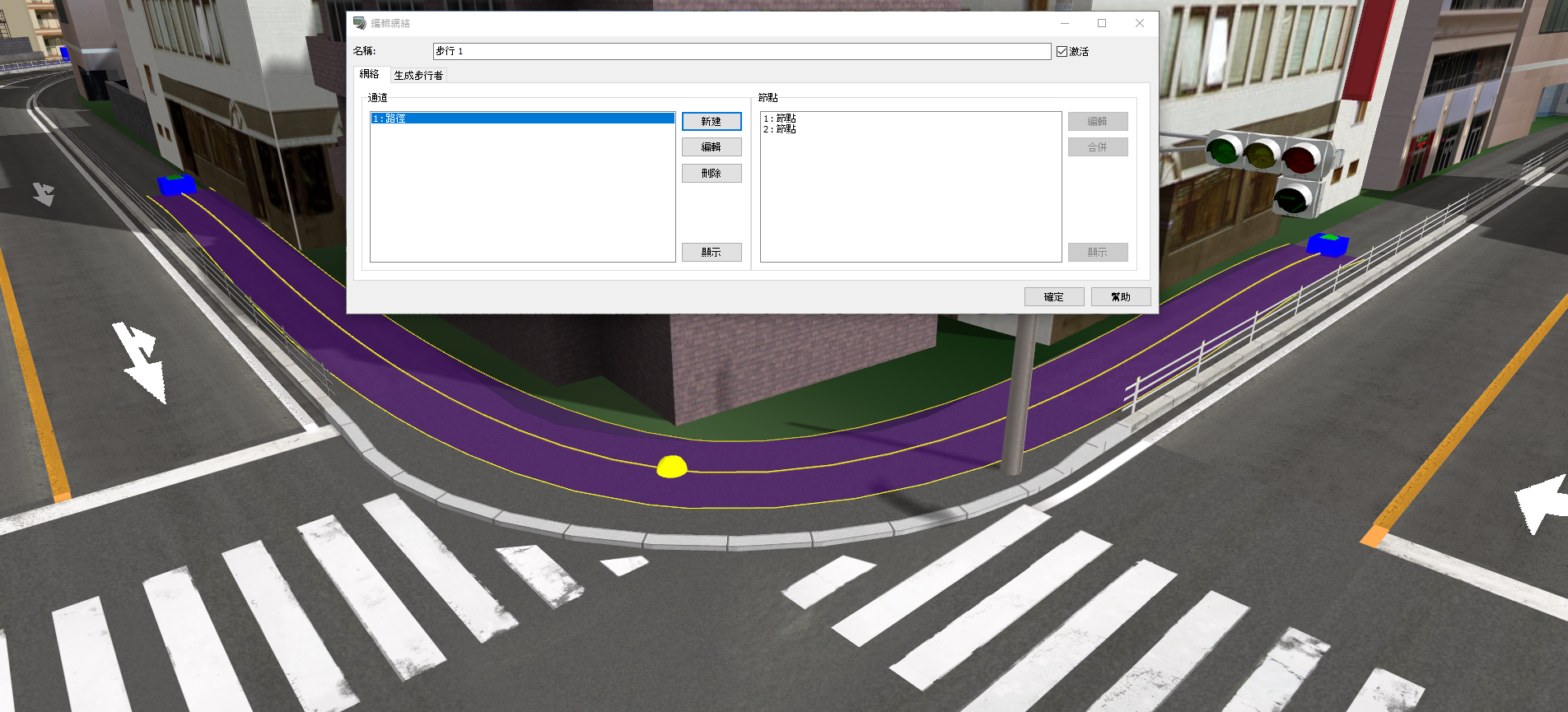
Task: Pick the blue node marker near traffic light
Action: pos(1328,244)
